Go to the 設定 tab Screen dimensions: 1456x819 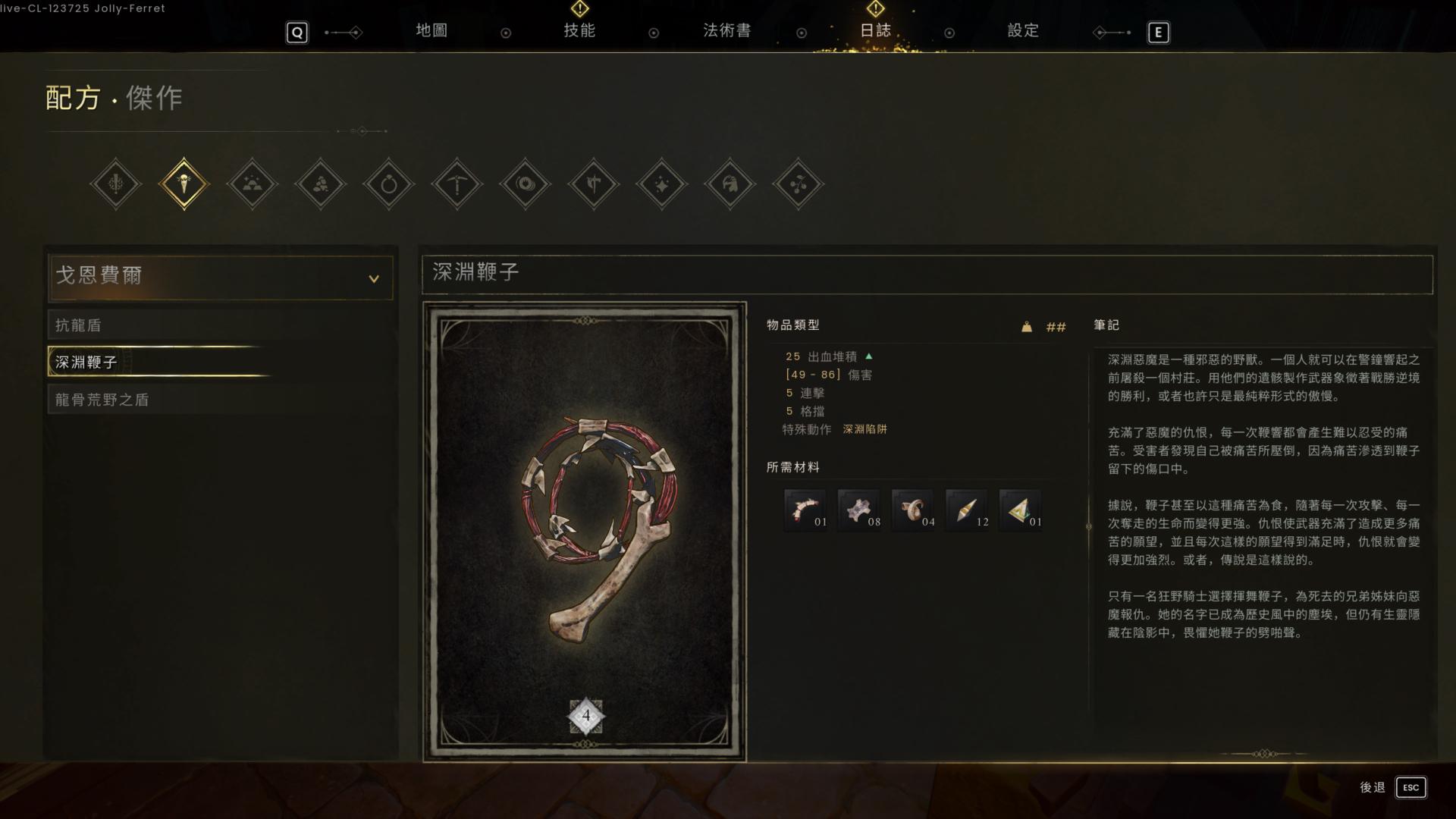1023,30
